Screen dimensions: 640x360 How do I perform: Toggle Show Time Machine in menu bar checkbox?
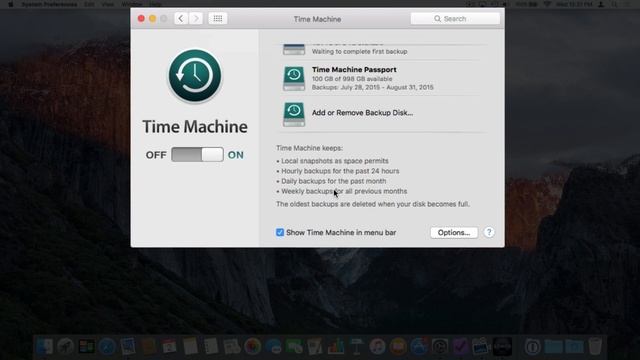coord(280,233)
